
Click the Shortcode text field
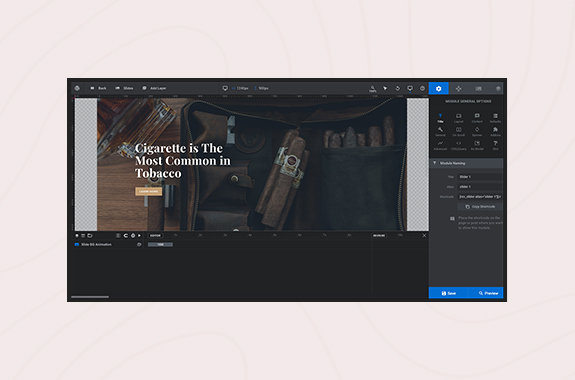(480, 197)
